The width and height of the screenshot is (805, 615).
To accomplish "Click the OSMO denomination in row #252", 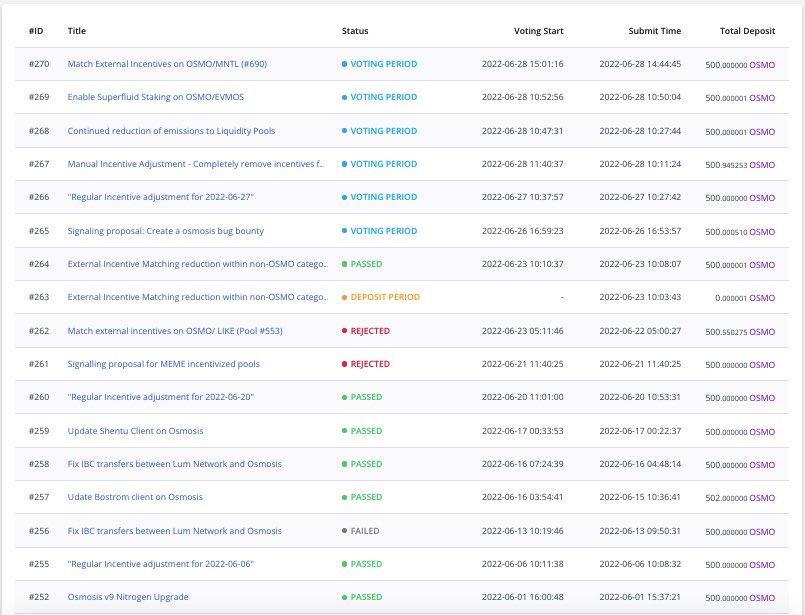I will (x=762, y=598).
